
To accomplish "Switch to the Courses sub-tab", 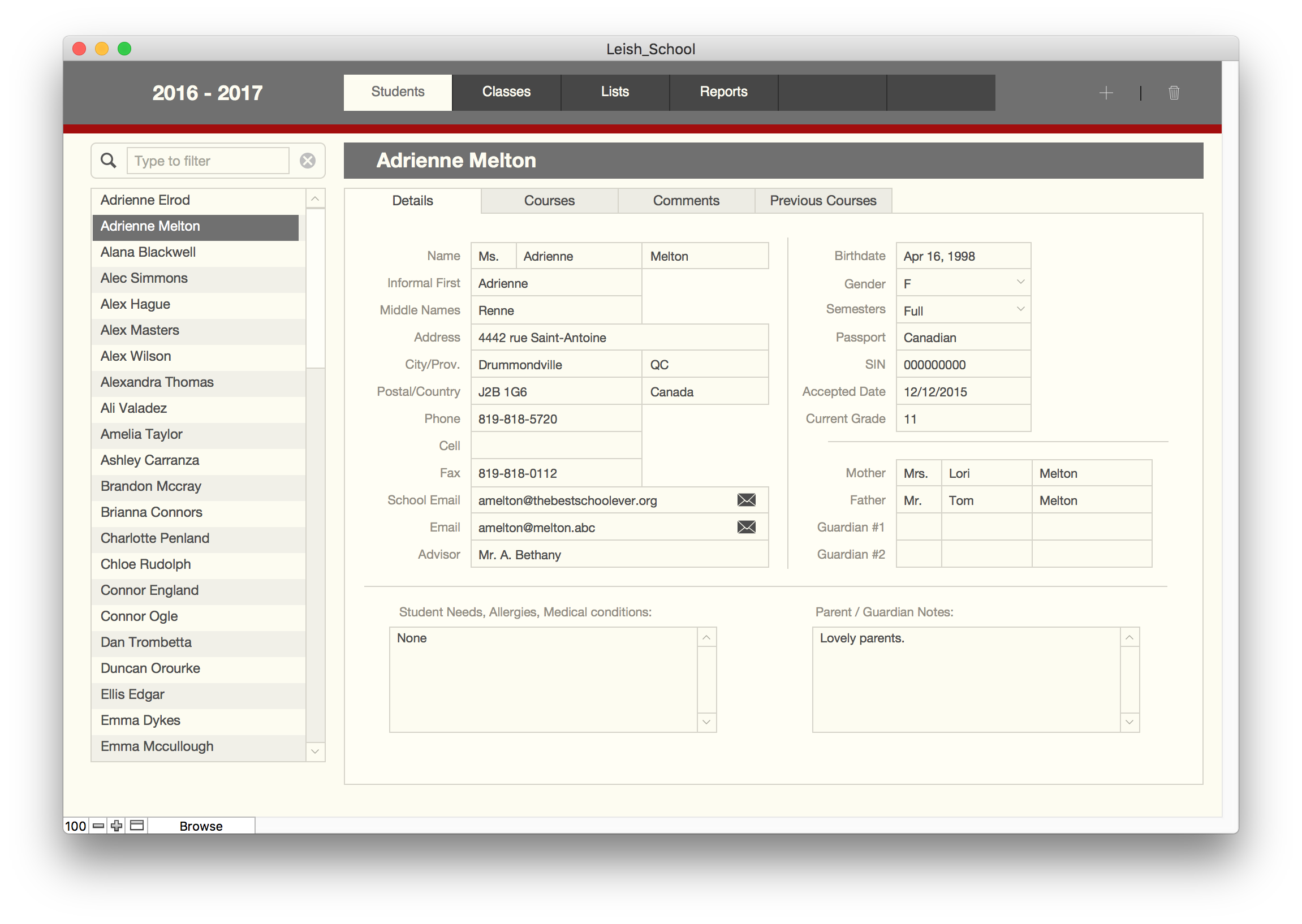I will (549, 201).
